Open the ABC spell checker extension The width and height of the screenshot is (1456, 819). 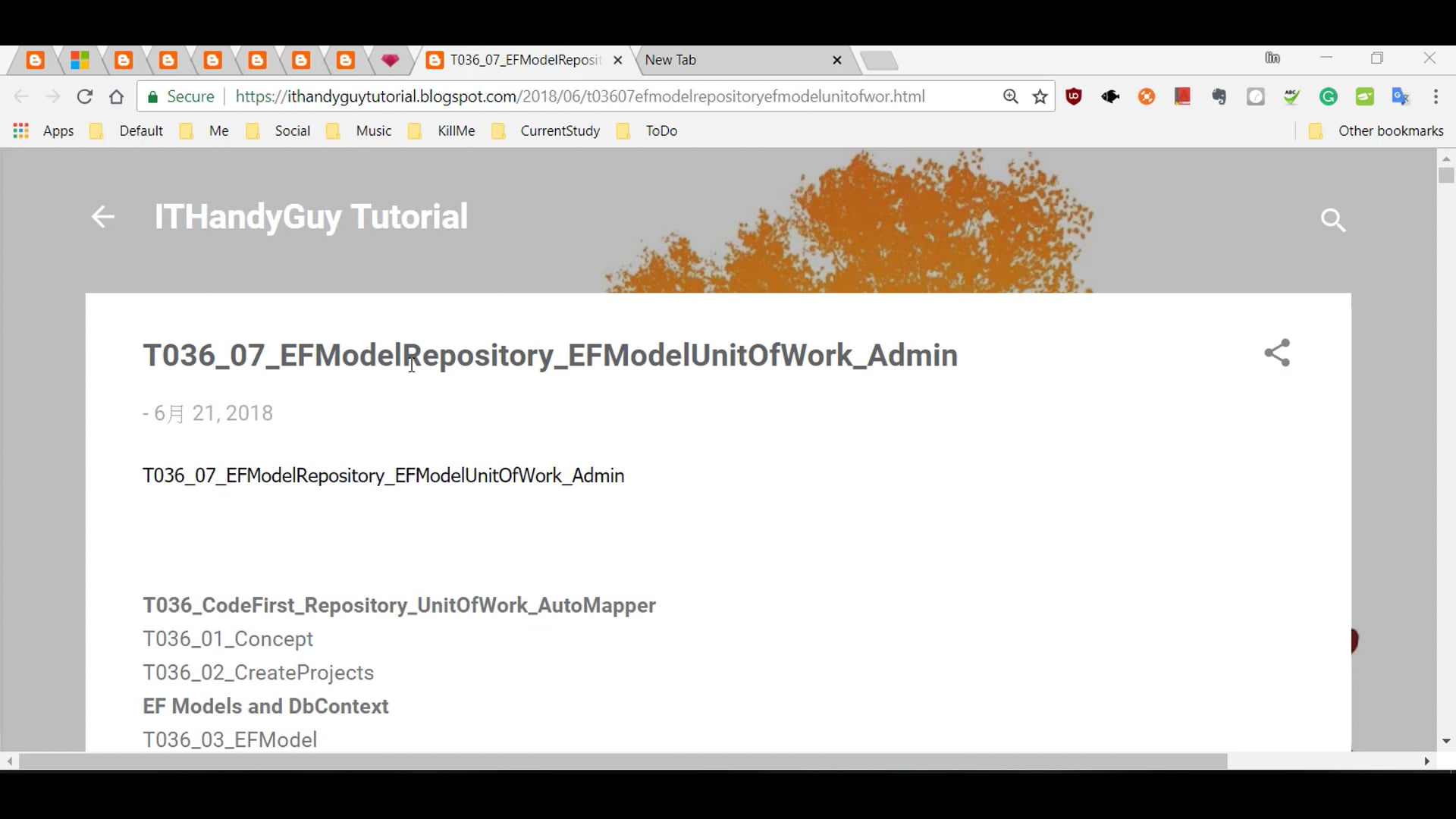click(1292, 96)
